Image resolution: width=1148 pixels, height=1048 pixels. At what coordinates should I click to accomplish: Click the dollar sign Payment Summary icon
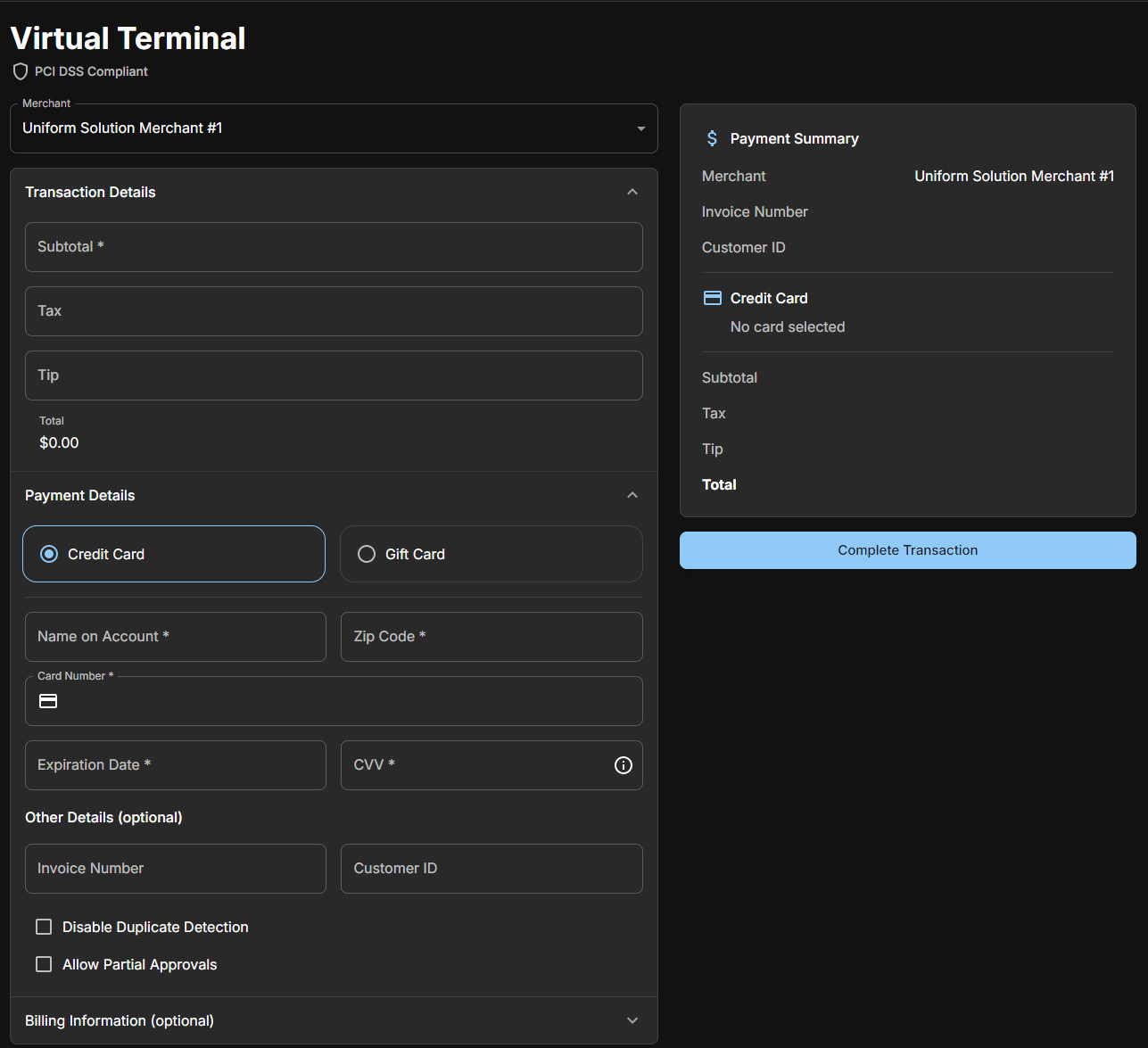[712, 138]
